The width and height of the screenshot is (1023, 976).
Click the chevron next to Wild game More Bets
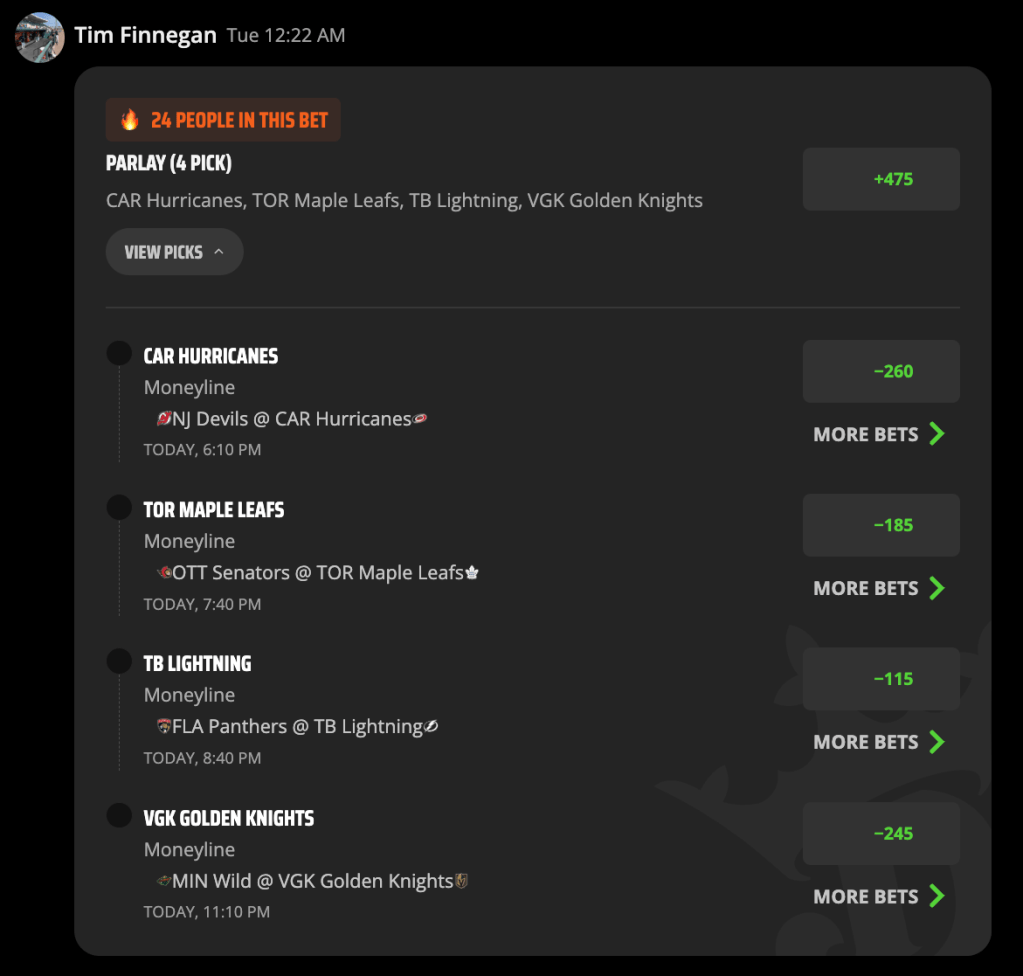pos(937,896)
